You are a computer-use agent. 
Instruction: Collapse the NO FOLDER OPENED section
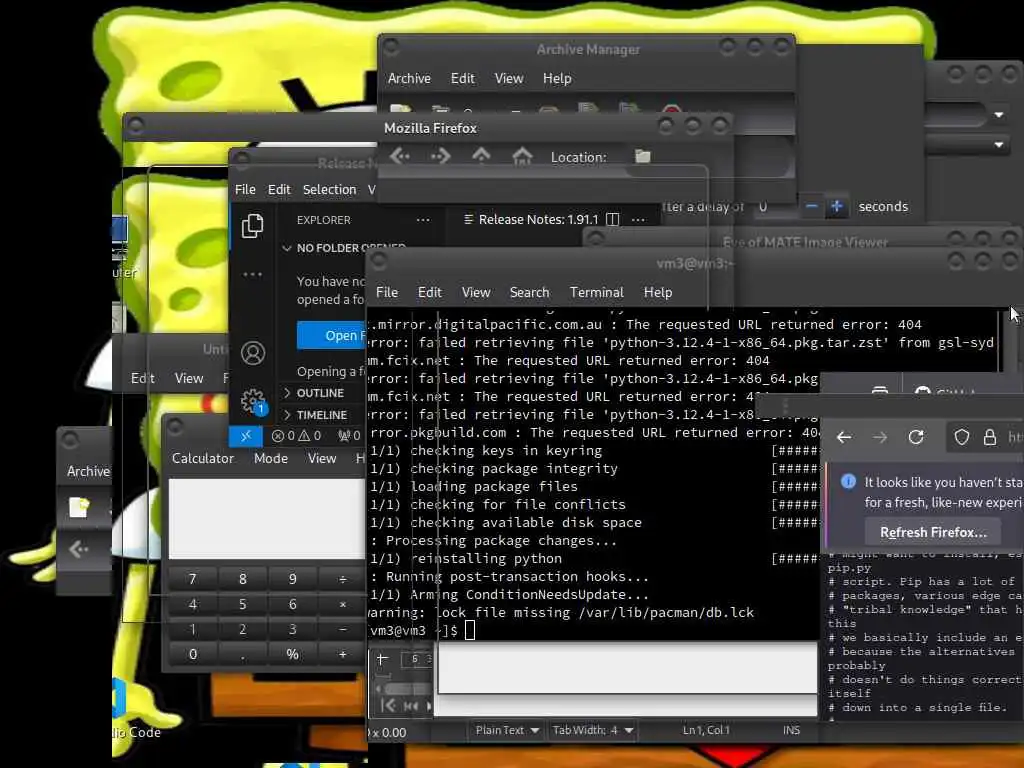[344, 248]
